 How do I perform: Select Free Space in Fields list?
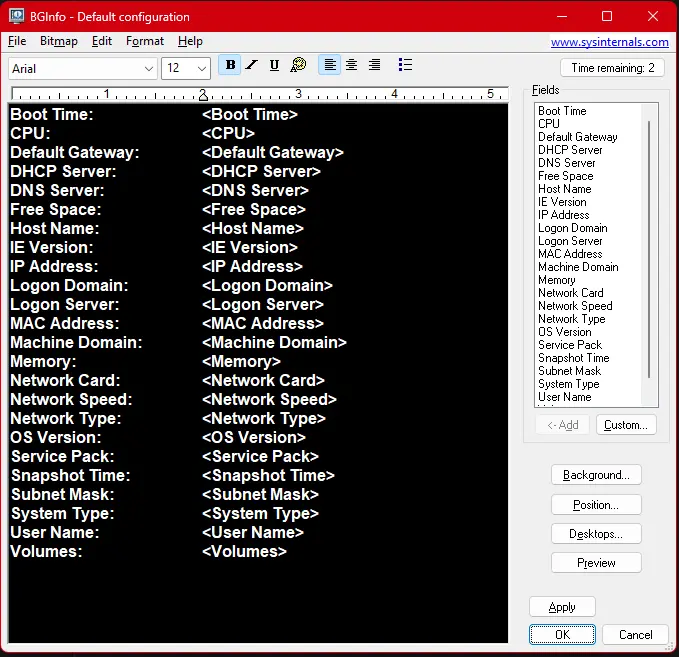pos(566,176)
